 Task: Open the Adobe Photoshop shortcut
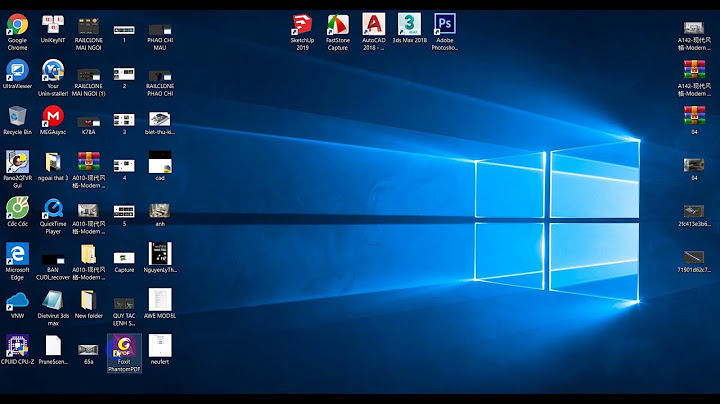444,24
